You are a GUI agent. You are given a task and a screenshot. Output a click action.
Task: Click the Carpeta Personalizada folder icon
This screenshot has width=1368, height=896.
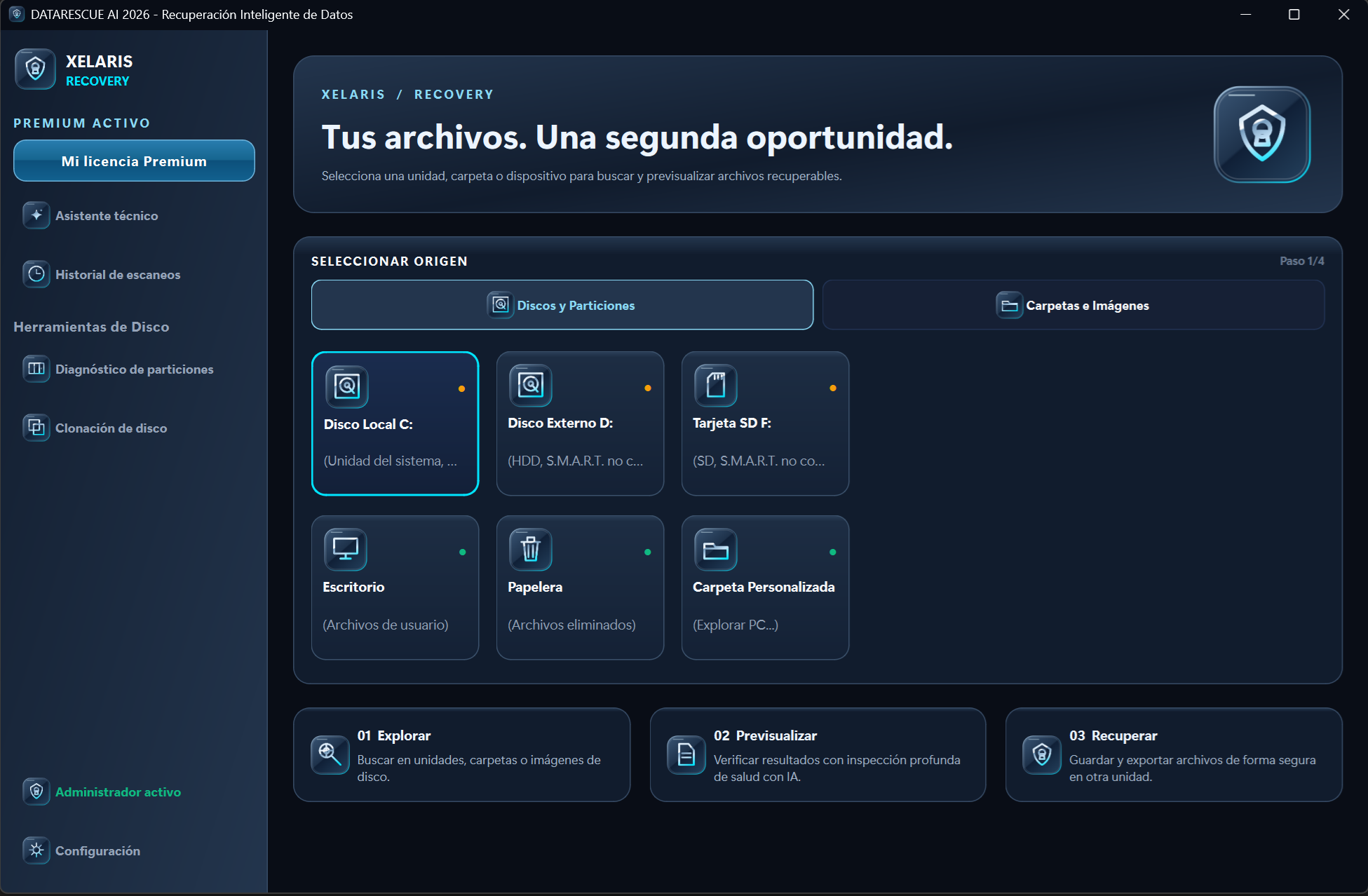click(716, 549)
